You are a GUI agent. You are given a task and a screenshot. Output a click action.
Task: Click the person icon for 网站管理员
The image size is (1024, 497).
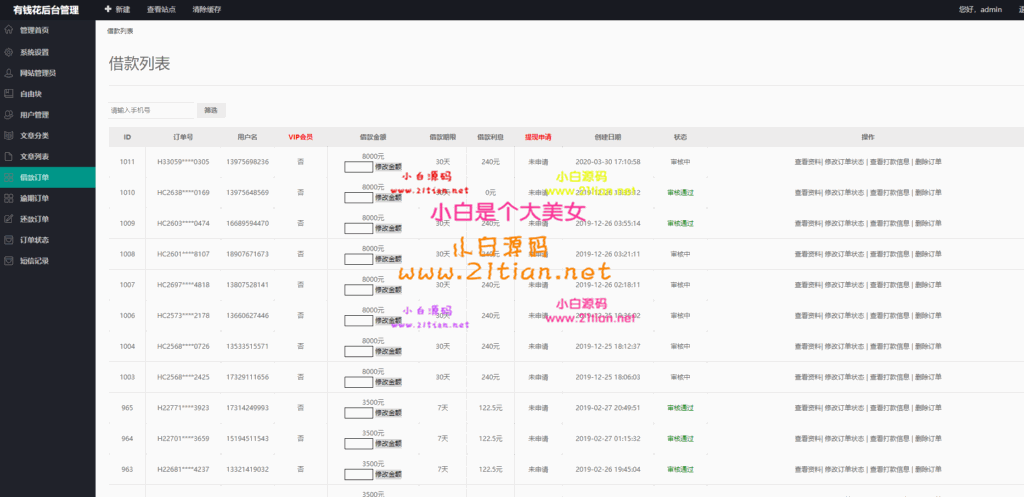pos(8,73)
